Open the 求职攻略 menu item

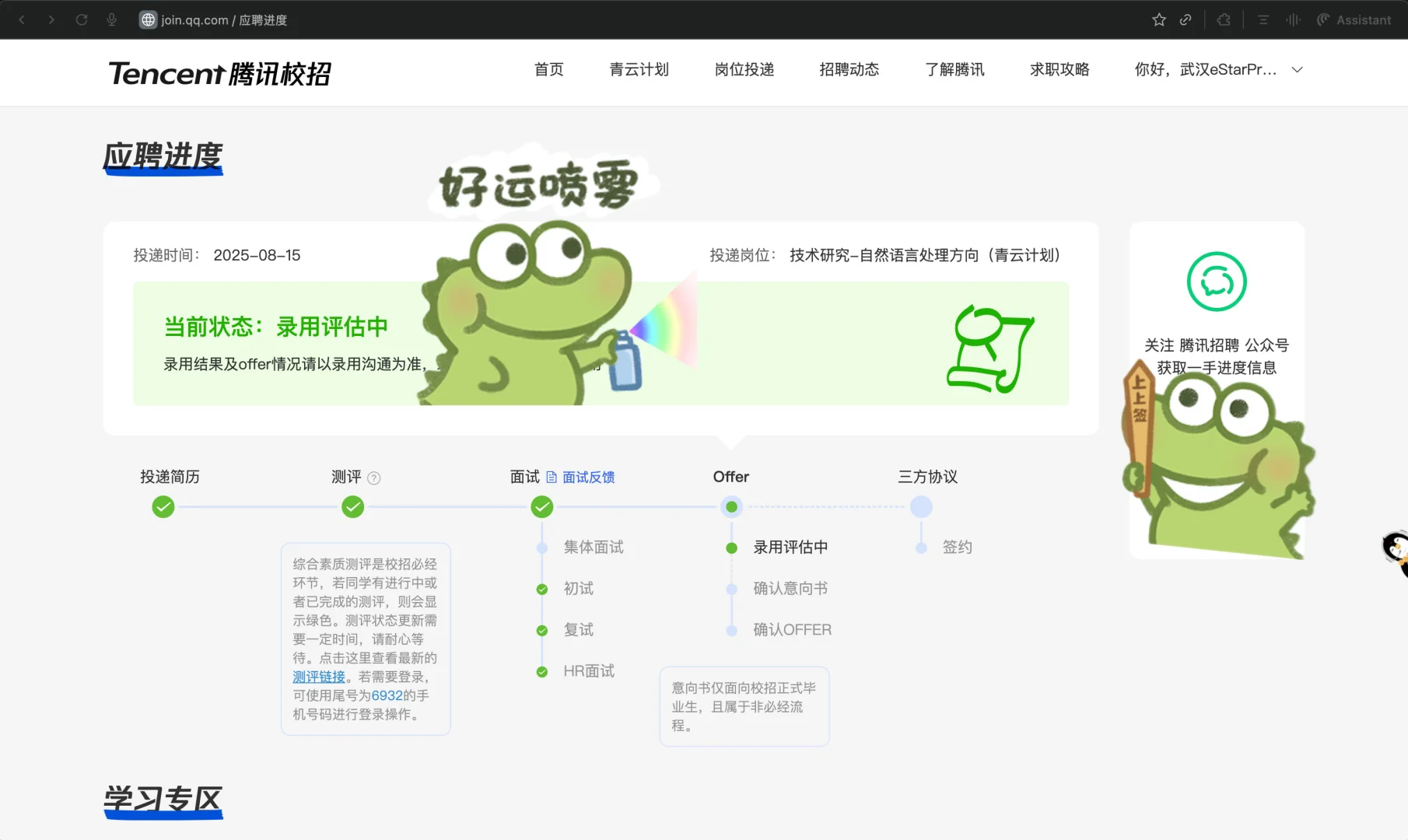1060,69
